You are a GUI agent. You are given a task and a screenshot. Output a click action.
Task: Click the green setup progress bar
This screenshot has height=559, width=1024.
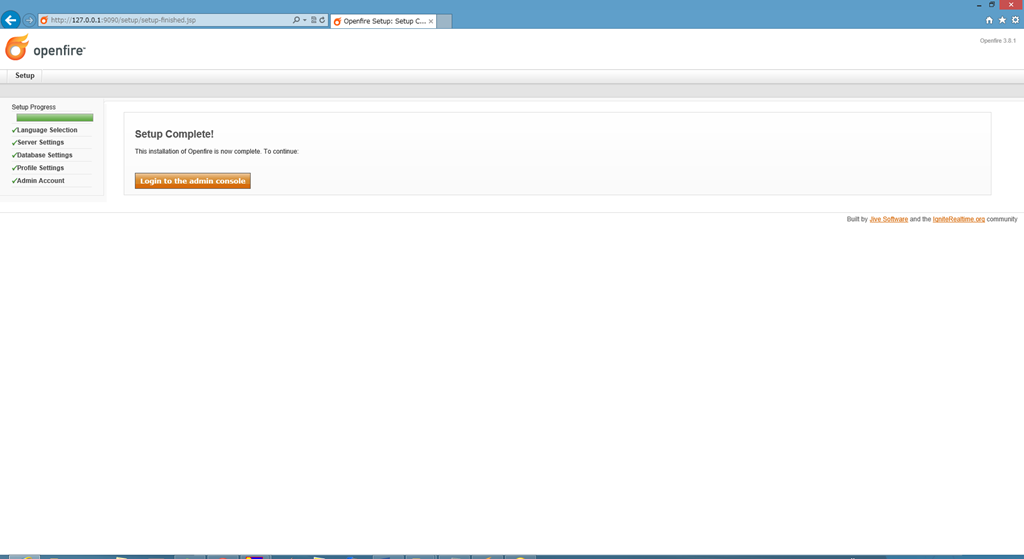pos(55,118)
